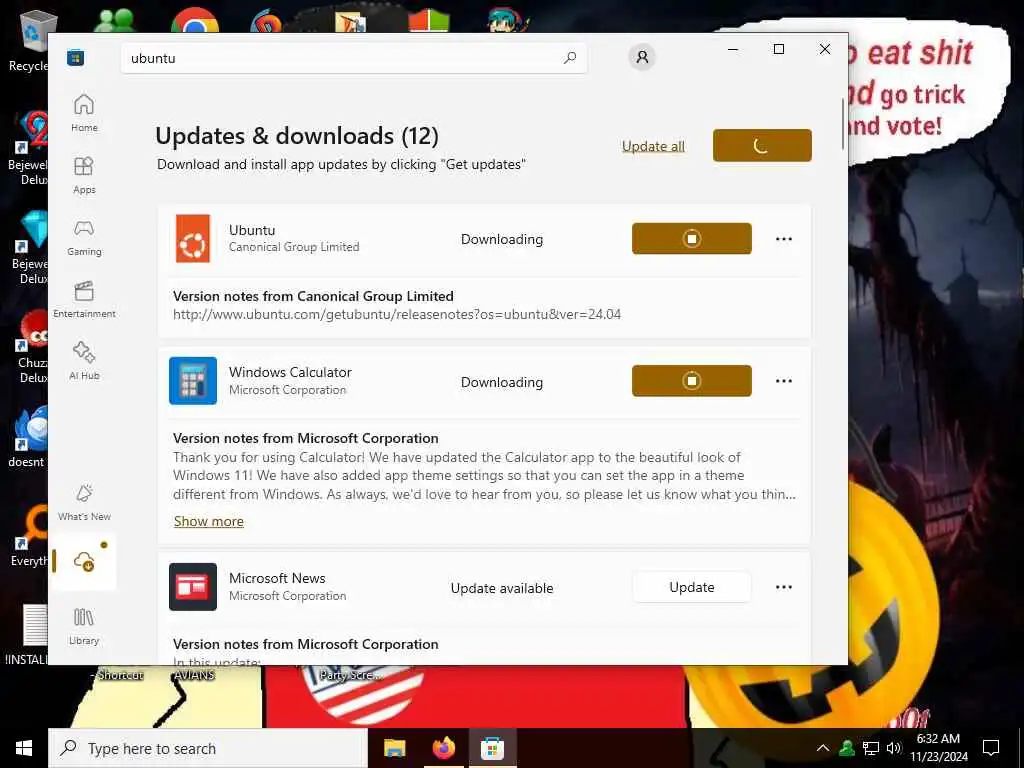Select the Windows Calculator title text
Screen dimensions: 1024x768
pyautogui.click(x=290, y=372)
